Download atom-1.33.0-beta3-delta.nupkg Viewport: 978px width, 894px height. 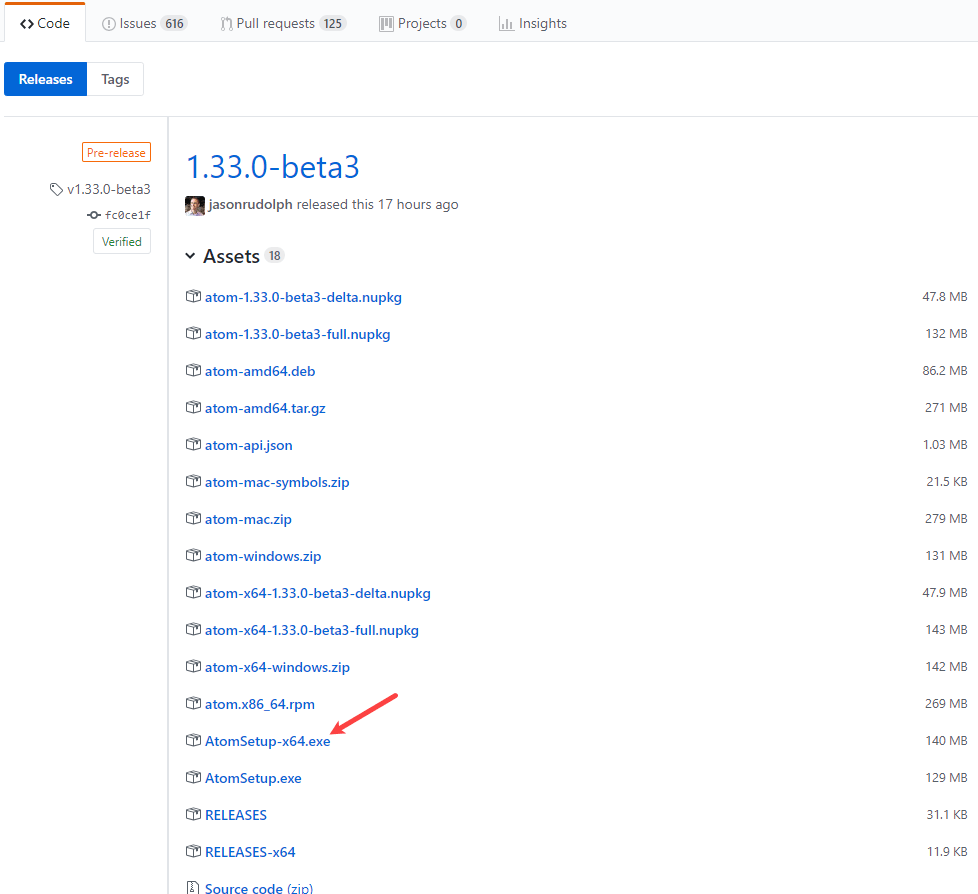tap(303, 297)
